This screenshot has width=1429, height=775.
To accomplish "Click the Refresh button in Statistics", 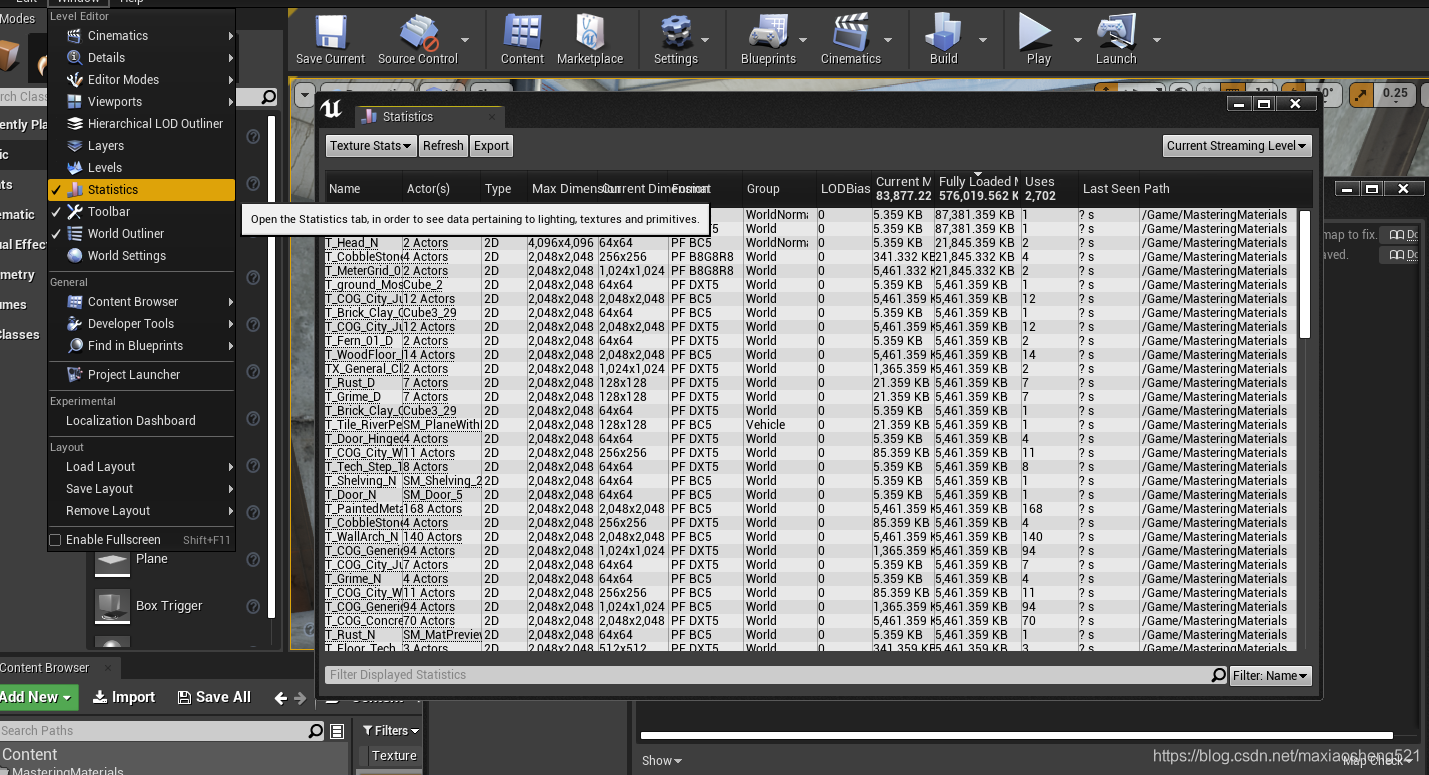I will [443, 146].
